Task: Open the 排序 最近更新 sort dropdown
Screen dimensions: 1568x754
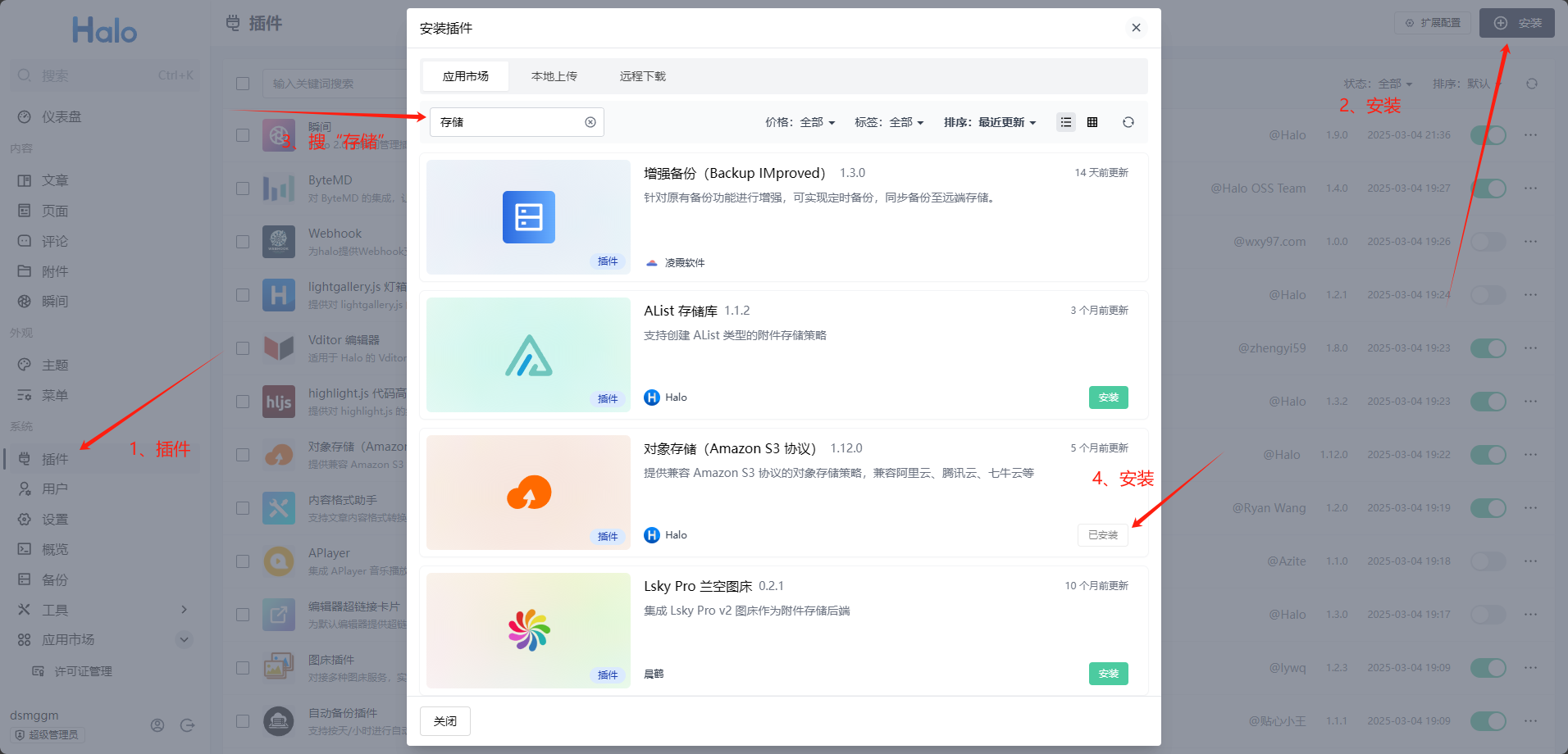Action: tap(990, 122)
